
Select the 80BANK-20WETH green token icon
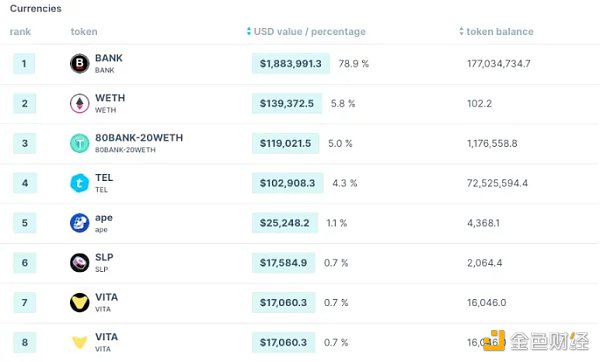80,143
